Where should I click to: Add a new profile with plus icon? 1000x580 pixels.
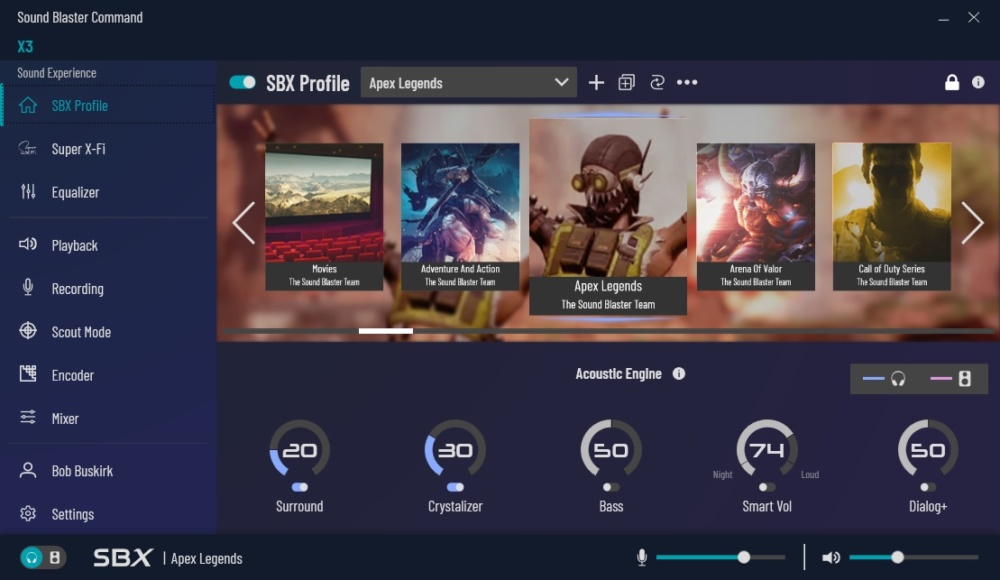596,82
